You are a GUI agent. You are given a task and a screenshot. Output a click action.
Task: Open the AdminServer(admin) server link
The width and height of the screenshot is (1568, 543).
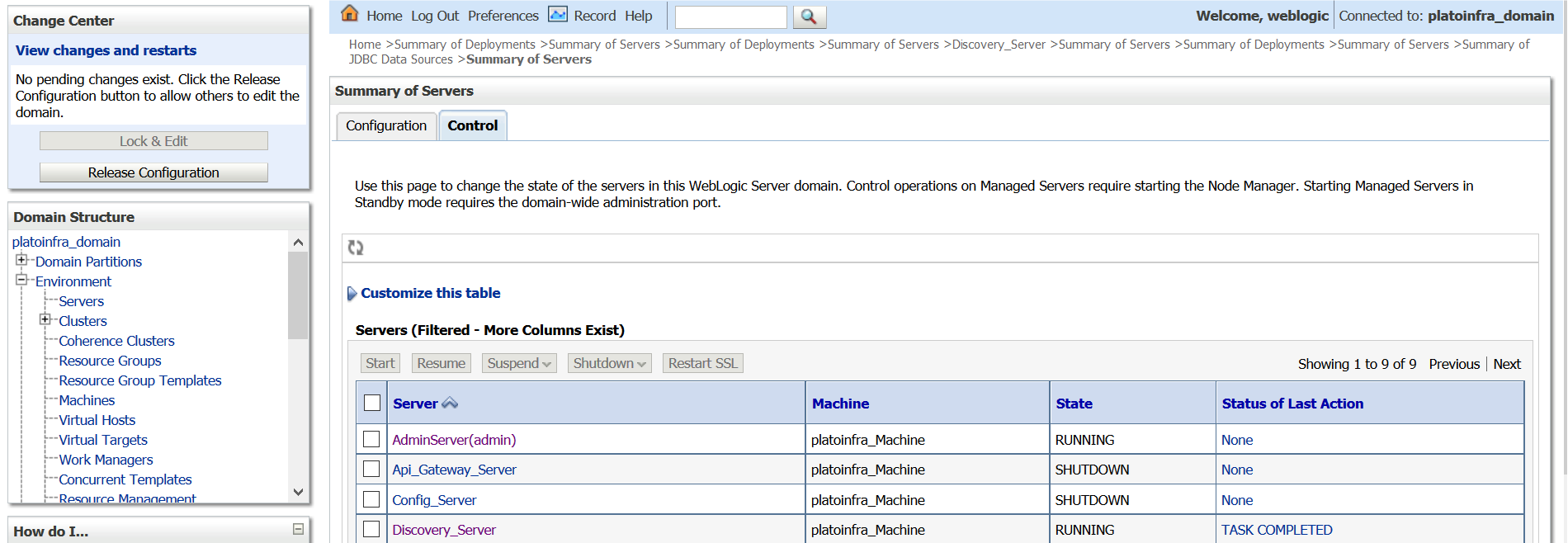pyautogui.click(x=454, y=440)
